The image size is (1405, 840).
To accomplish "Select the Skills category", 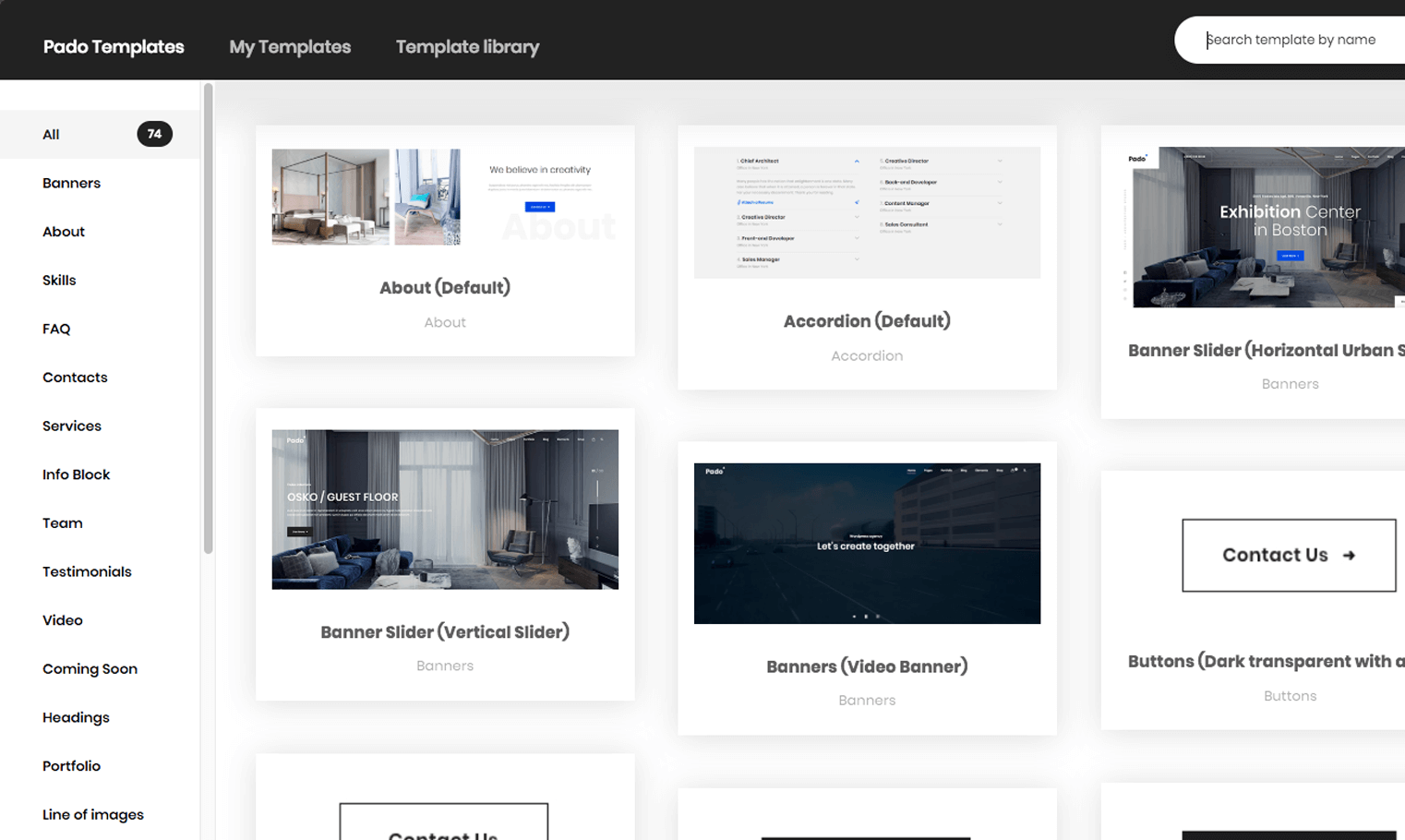I will point(59,280).
